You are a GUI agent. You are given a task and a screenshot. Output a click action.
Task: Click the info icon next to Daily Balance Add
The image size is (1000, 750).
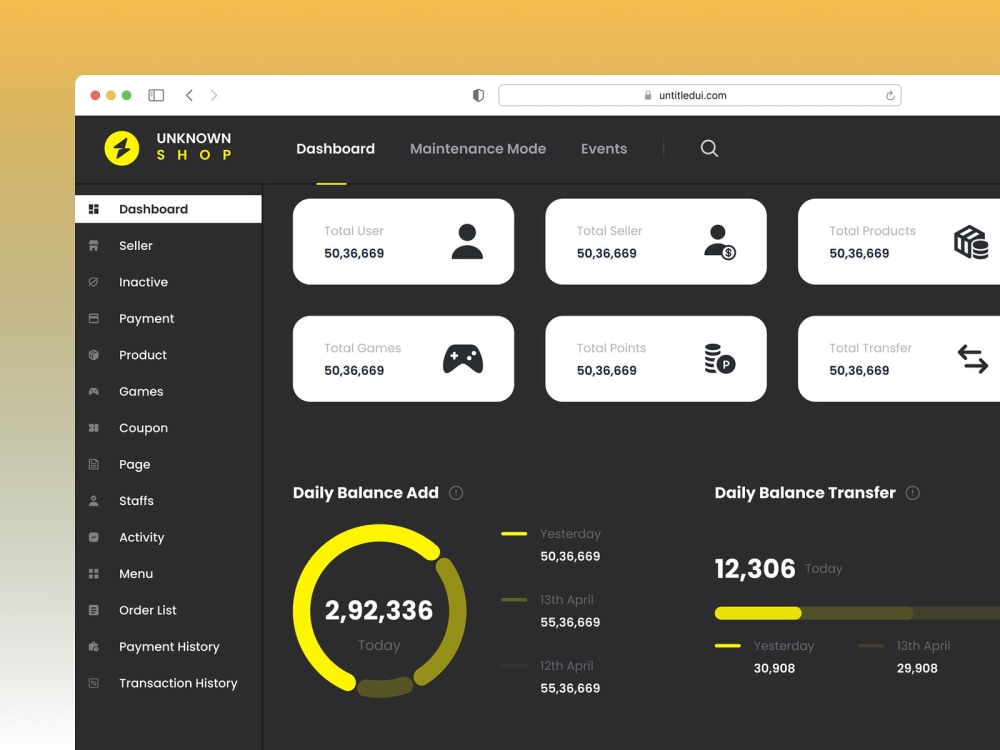coord(457,492)
